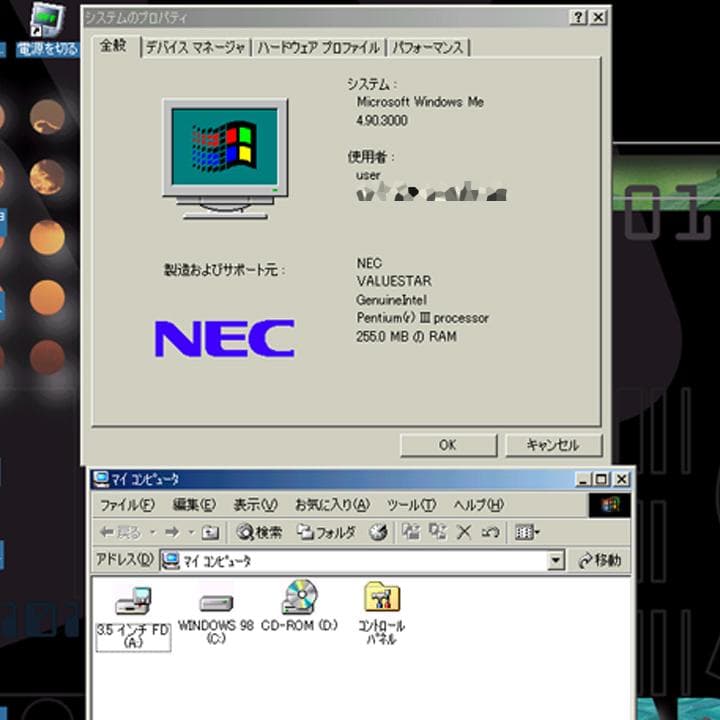The width and height of the screenshot is (720, 720).
Task: Click the Back arrow in My Computer toolbar
Action: (x=120, y=533)
